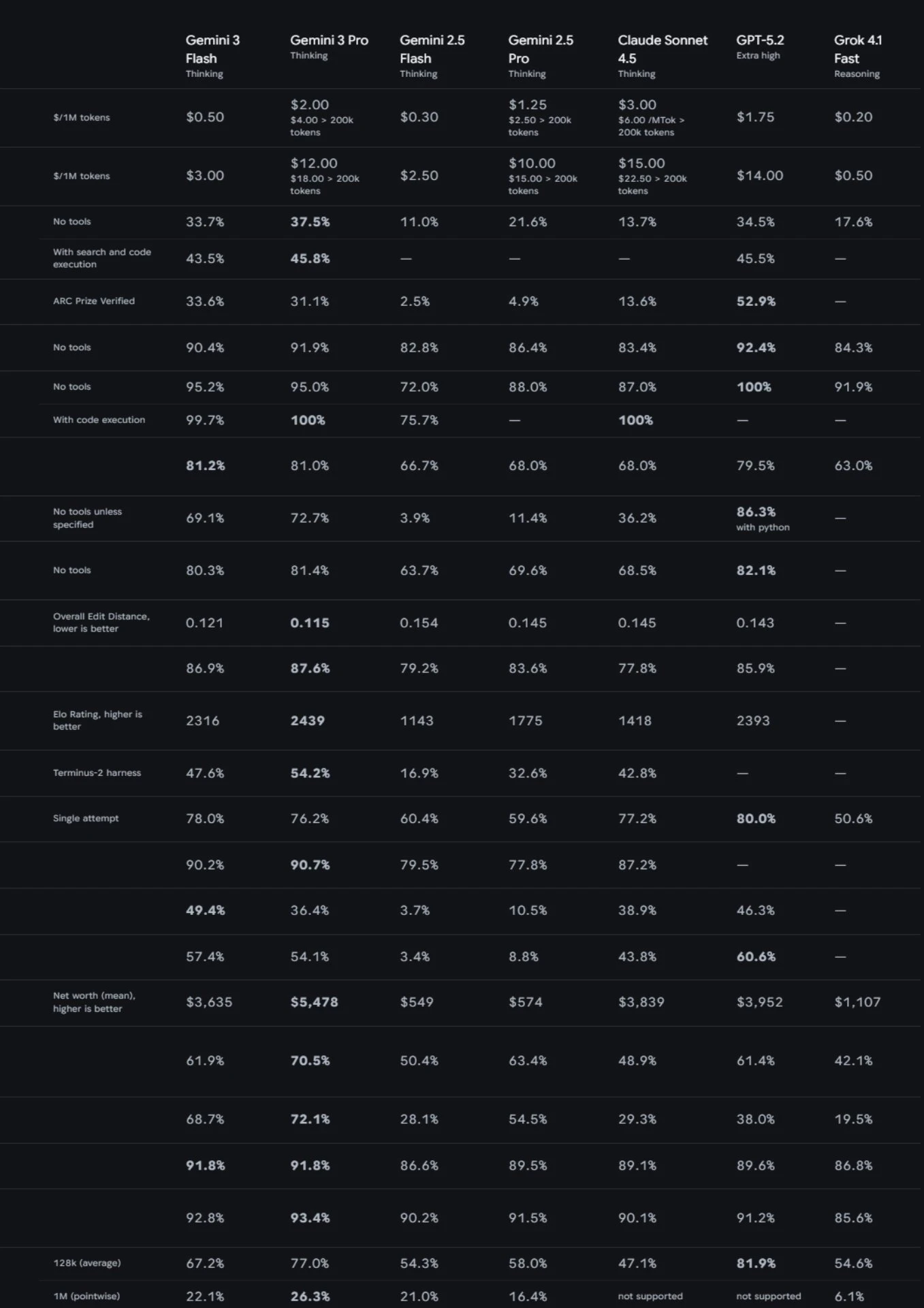Click the Overall Edit Distance row label
924x1308 pixels.
point(101,622)
